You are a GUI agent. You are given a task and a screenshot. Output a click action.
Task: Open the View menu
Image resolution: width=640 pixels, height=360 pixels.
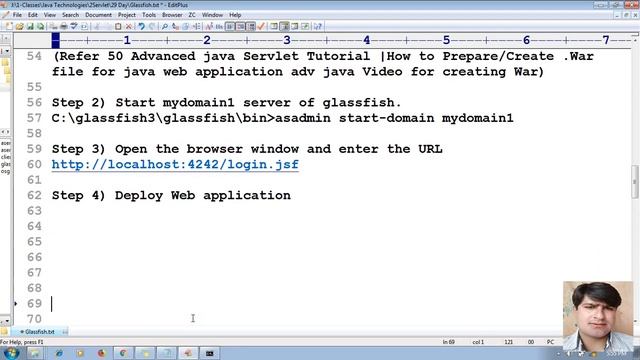click(50, 15)
